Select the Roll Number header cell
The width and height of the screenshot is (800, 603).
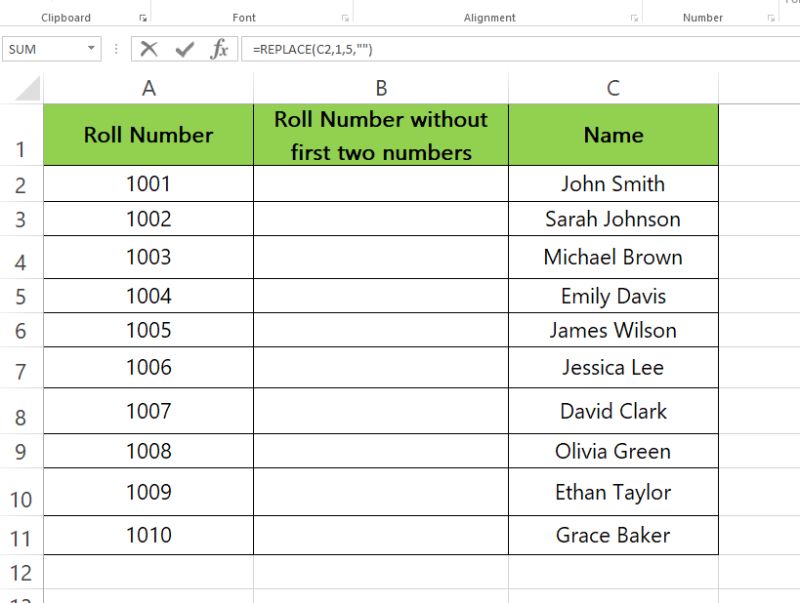[148, 135]
